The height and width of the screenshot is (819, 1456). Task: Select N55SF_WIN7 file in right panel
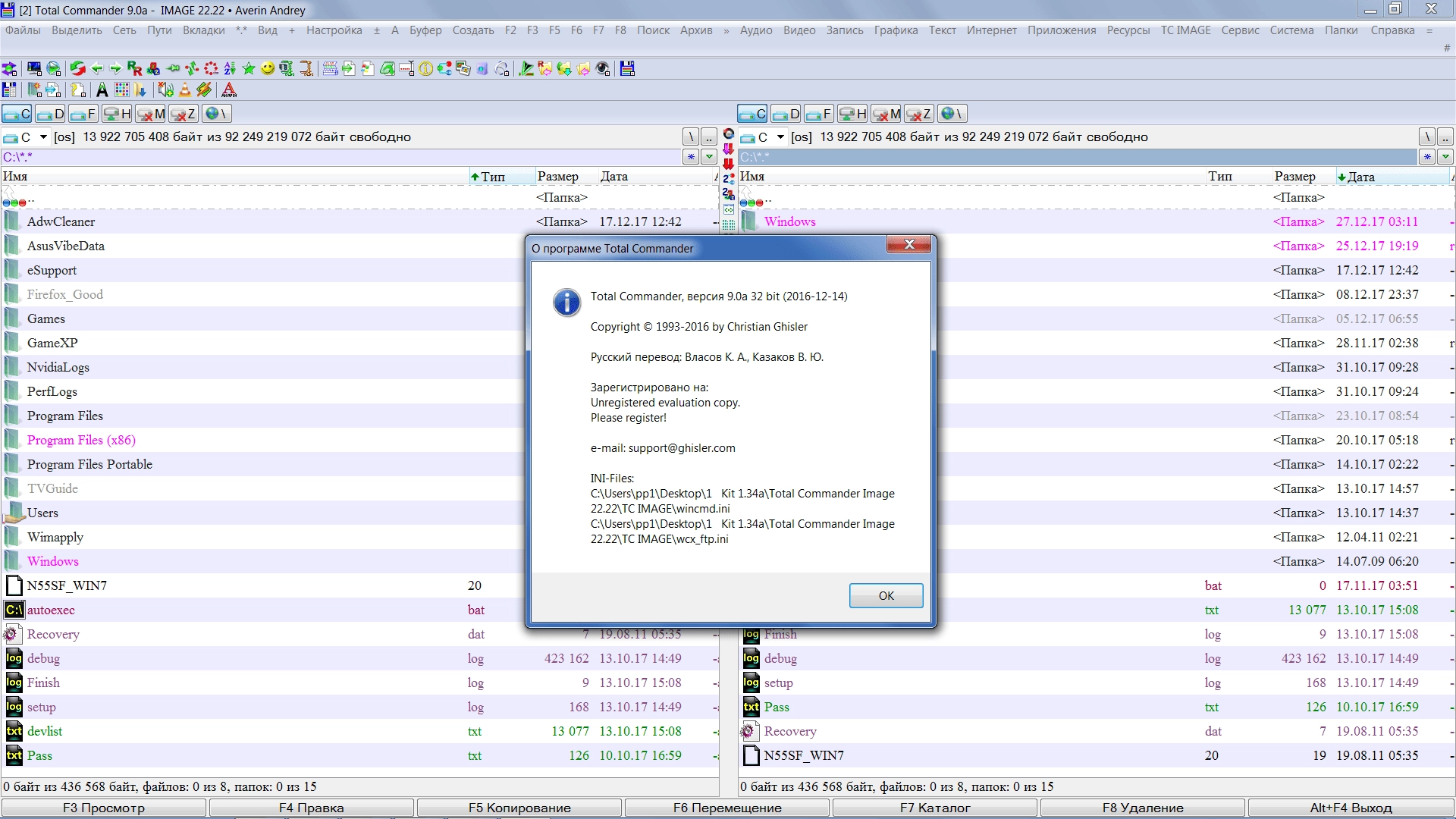[1097, 755]
